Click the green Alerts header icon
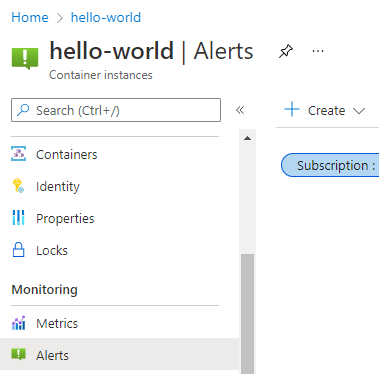This screenshot has height=374, width=379. click(x=25, y=58)
